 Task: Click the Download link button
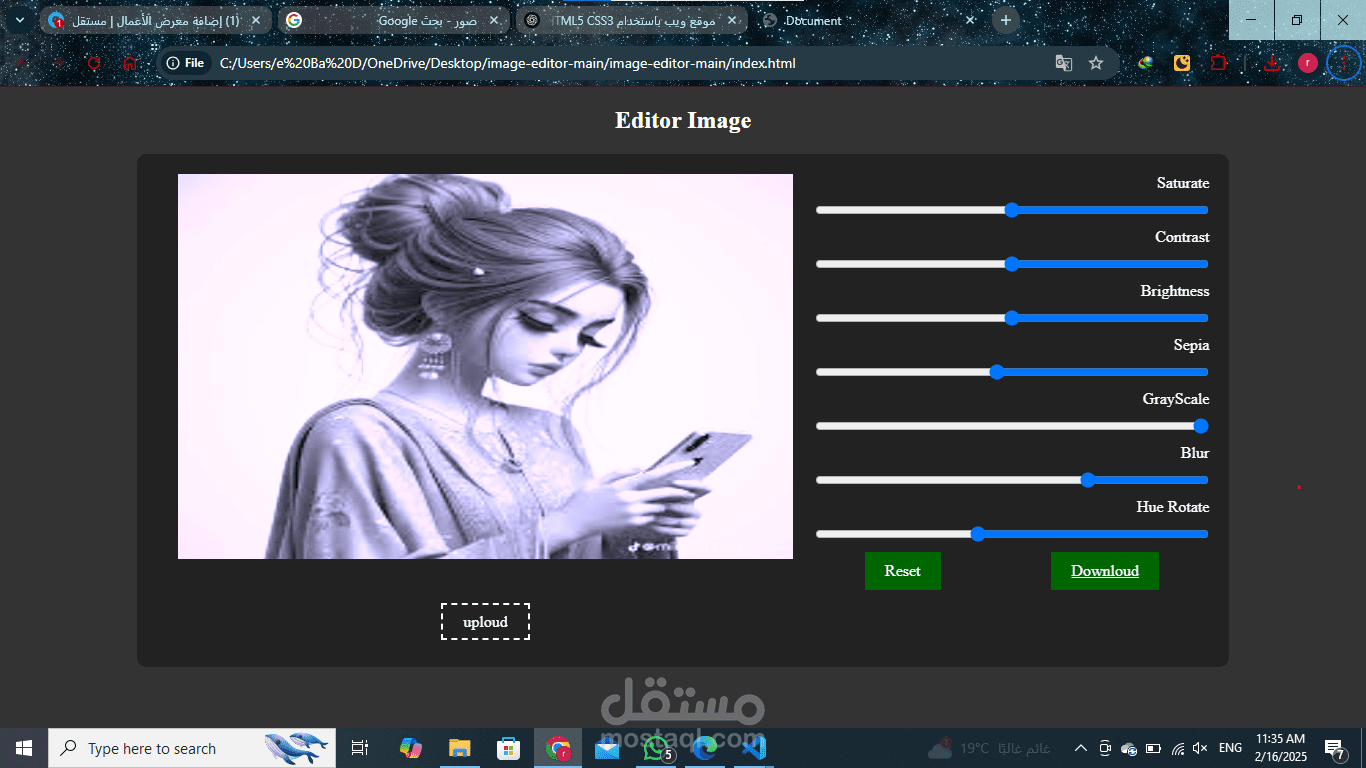click(1105, 571)
